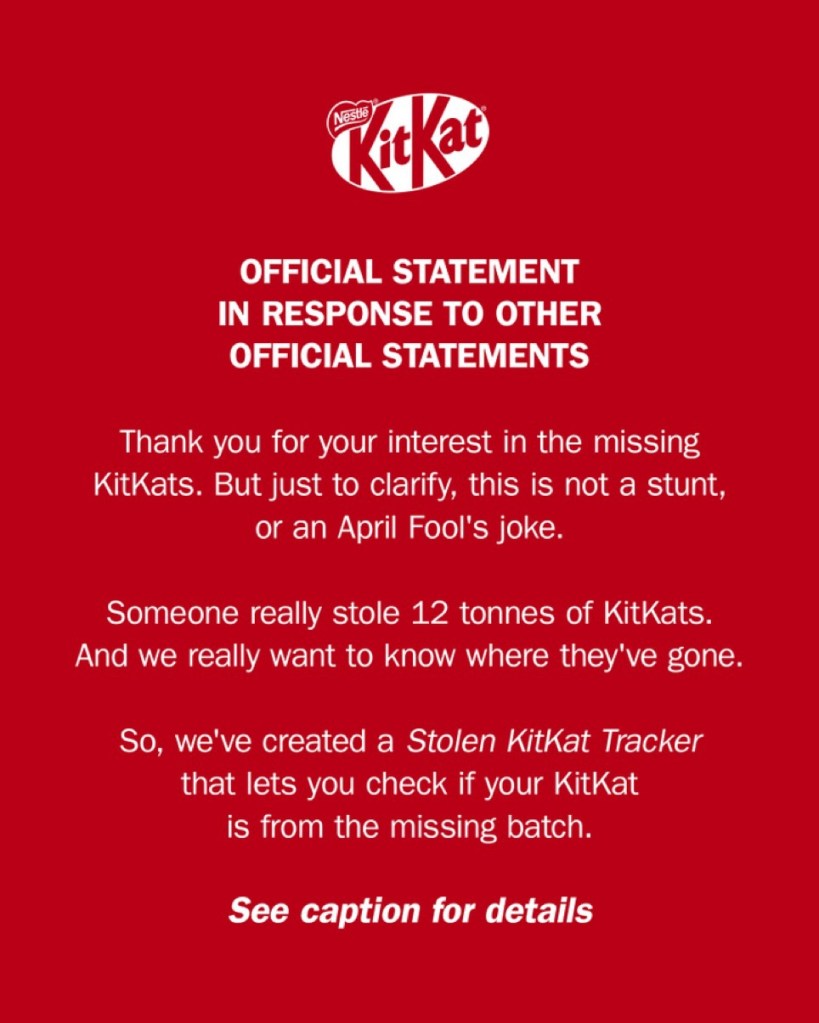The height and width of the screenshot is (1023, 819).
Task: Click the "OFFICIAL STATEMENTS" heading line
Action: (409, 356)
